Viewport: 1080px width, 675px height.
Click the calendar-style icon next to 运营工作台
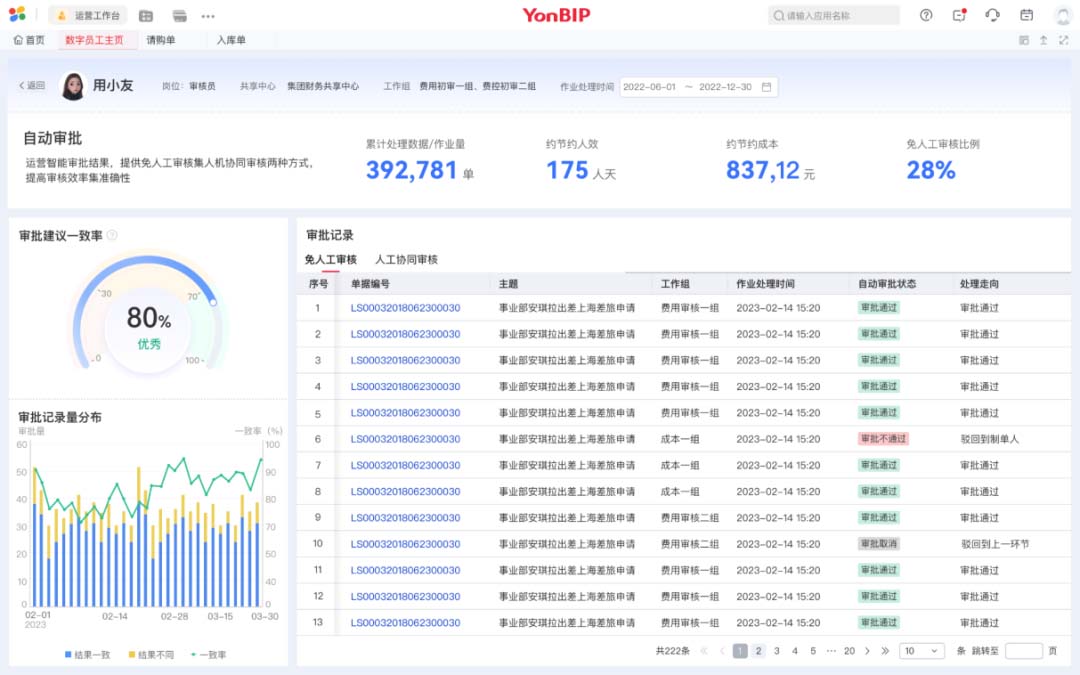click(x=145, y=15)
